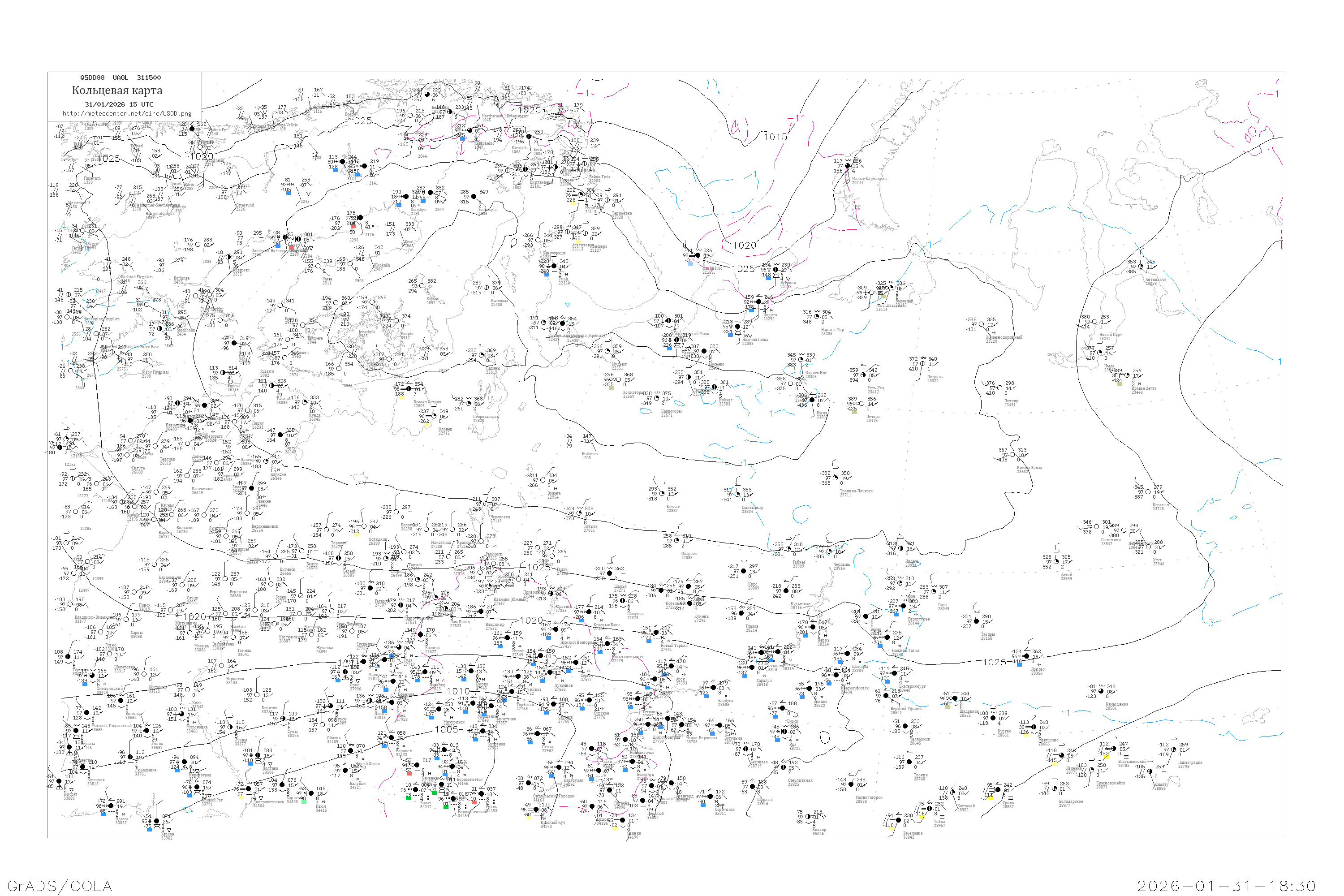
Task: Click the 2026-01-31-18:30 timestamp at bottom right
Action: click(1226, 885)
